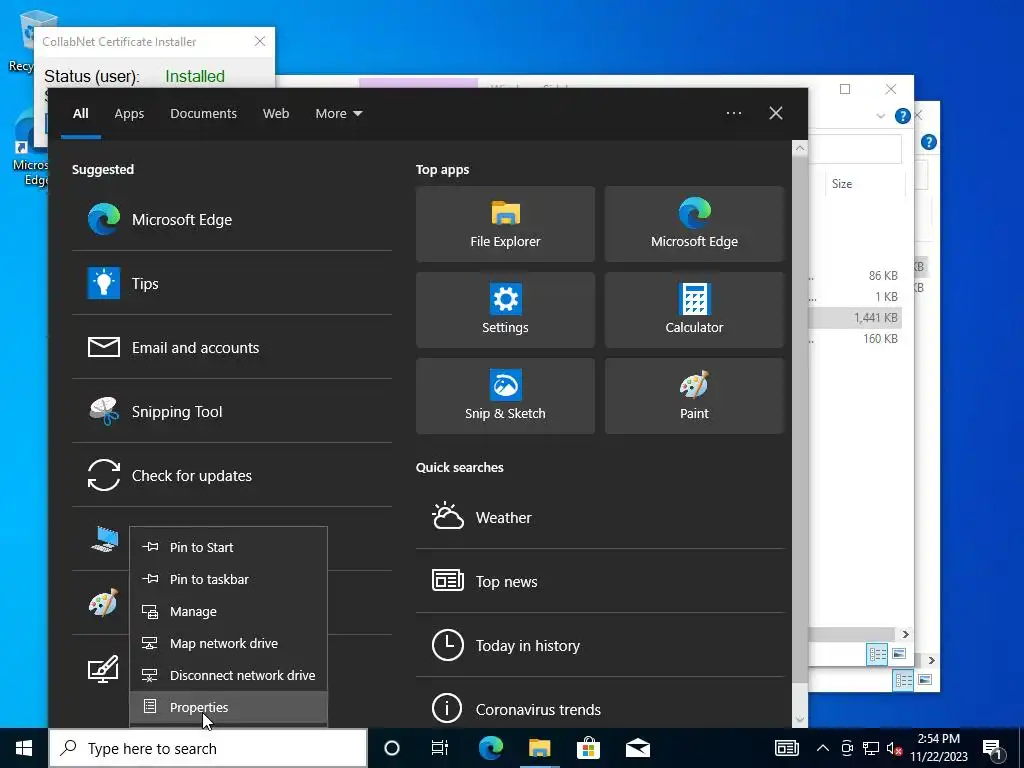Open the Tips suggestion
Viewport: 1024px width, 768px height.
pos(232,283)
